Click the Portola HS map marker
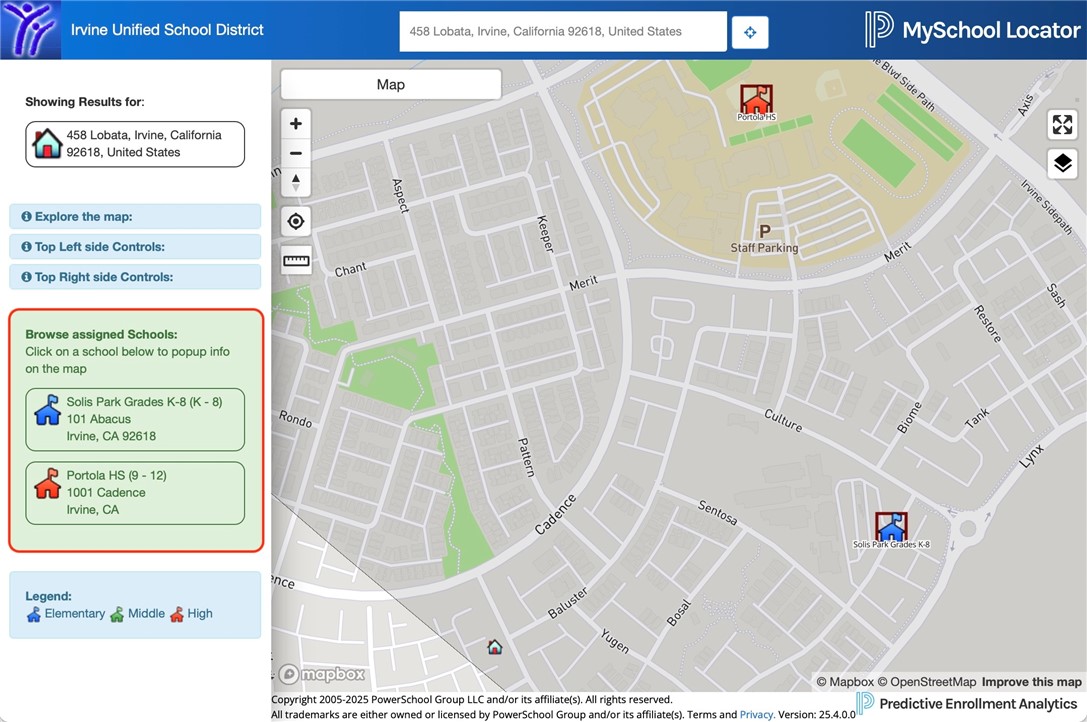 (756, 100)
